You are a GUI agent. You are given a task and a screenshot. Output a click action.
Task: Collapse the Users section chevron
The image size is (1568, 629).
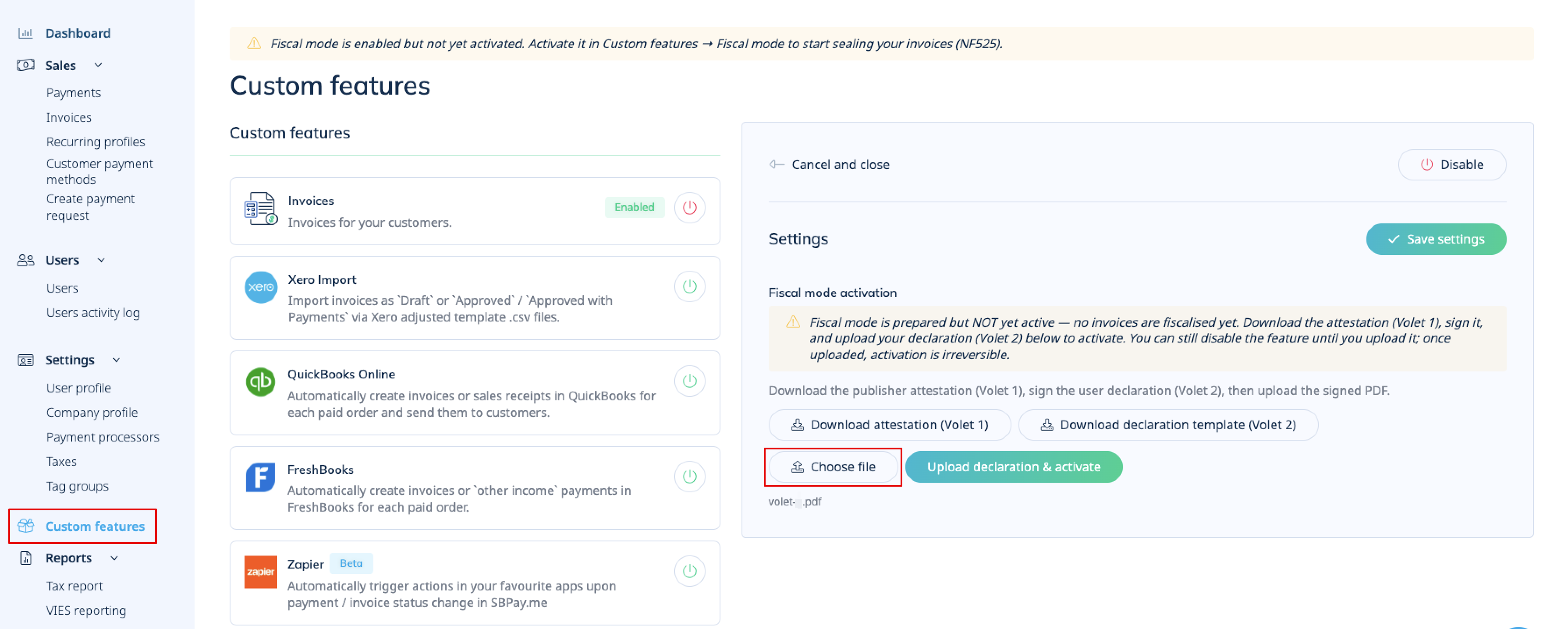click(101, 260)
